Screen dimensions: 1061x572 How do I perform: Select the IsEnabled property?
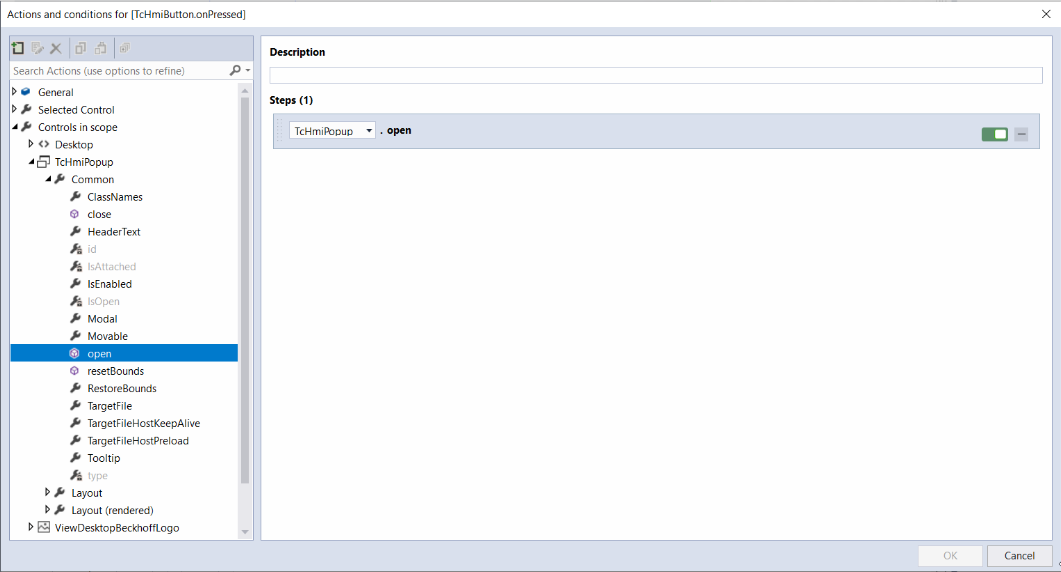[109, 284]
